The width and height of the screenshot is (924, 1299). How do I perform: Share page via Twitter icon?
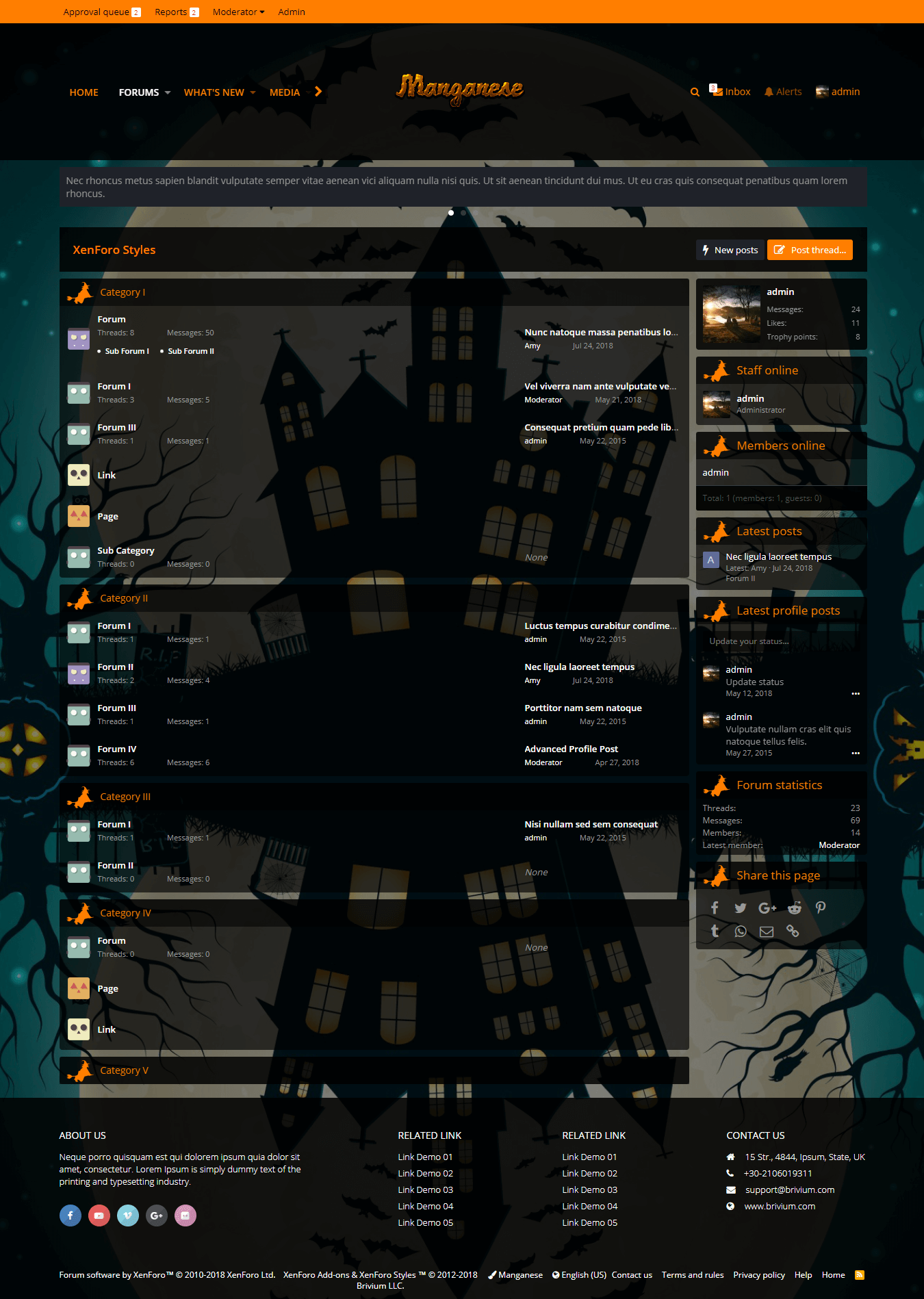click(740, 908)
